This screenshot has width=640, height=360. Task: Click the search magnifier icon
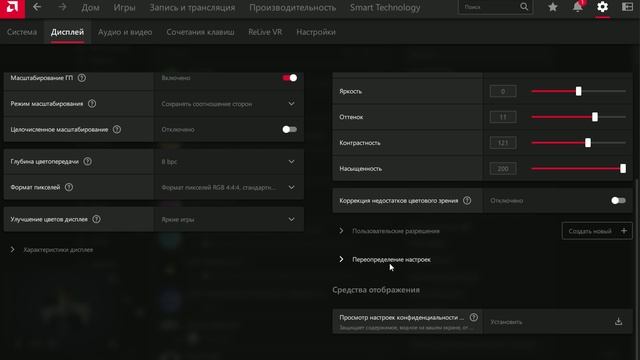point(524,7)
